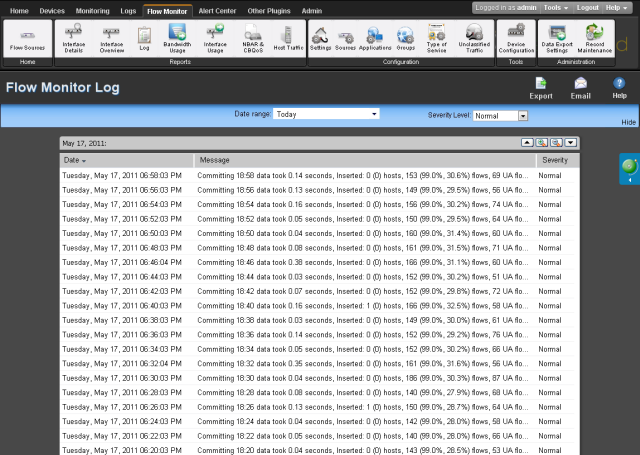Open NBAR & CBQoS report
Viewport: 640px width, 455px height.
(x=253, y=39)
